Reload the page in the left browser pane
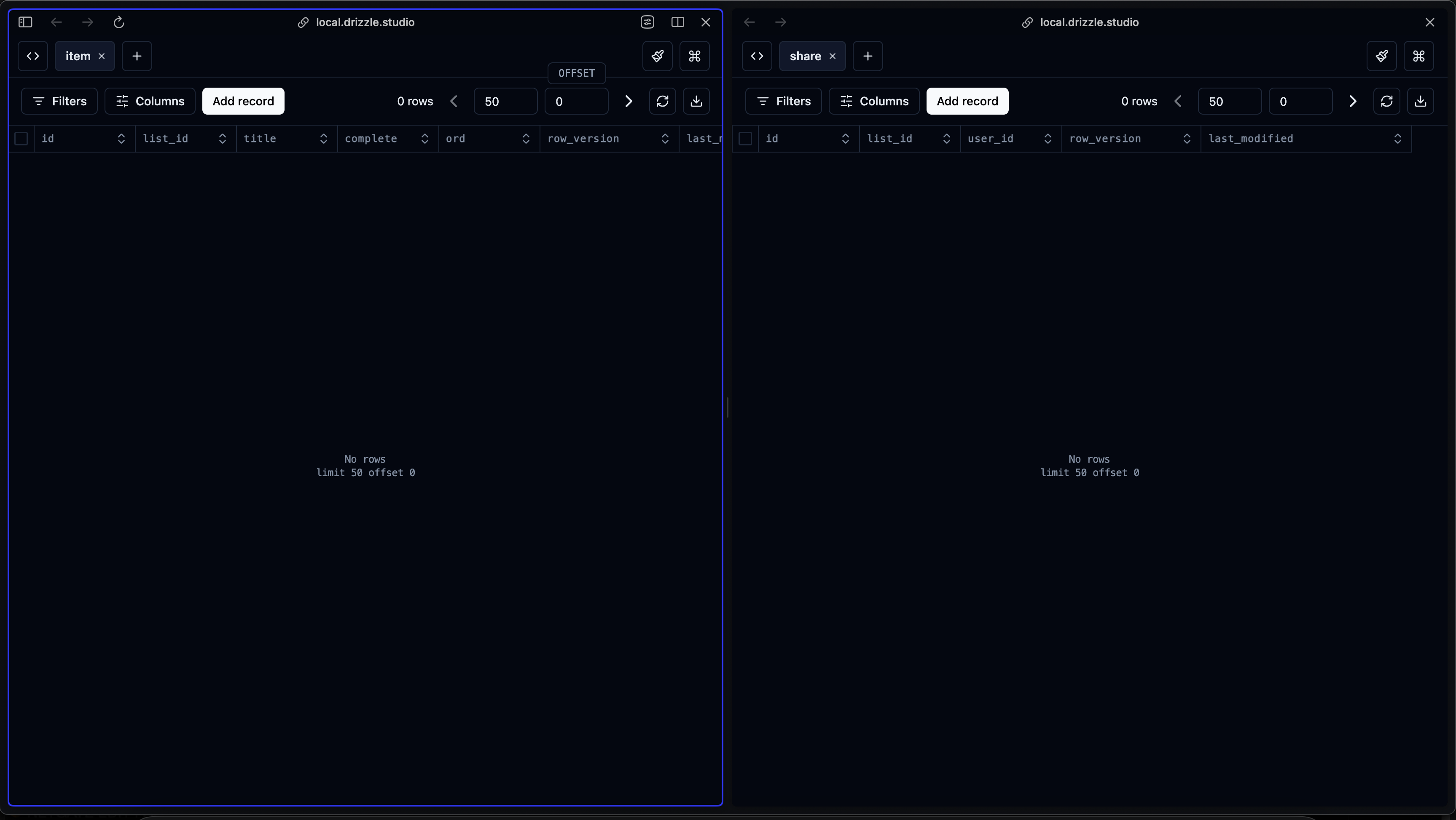Screen dimensions: 1456x820 click(119, 22)
